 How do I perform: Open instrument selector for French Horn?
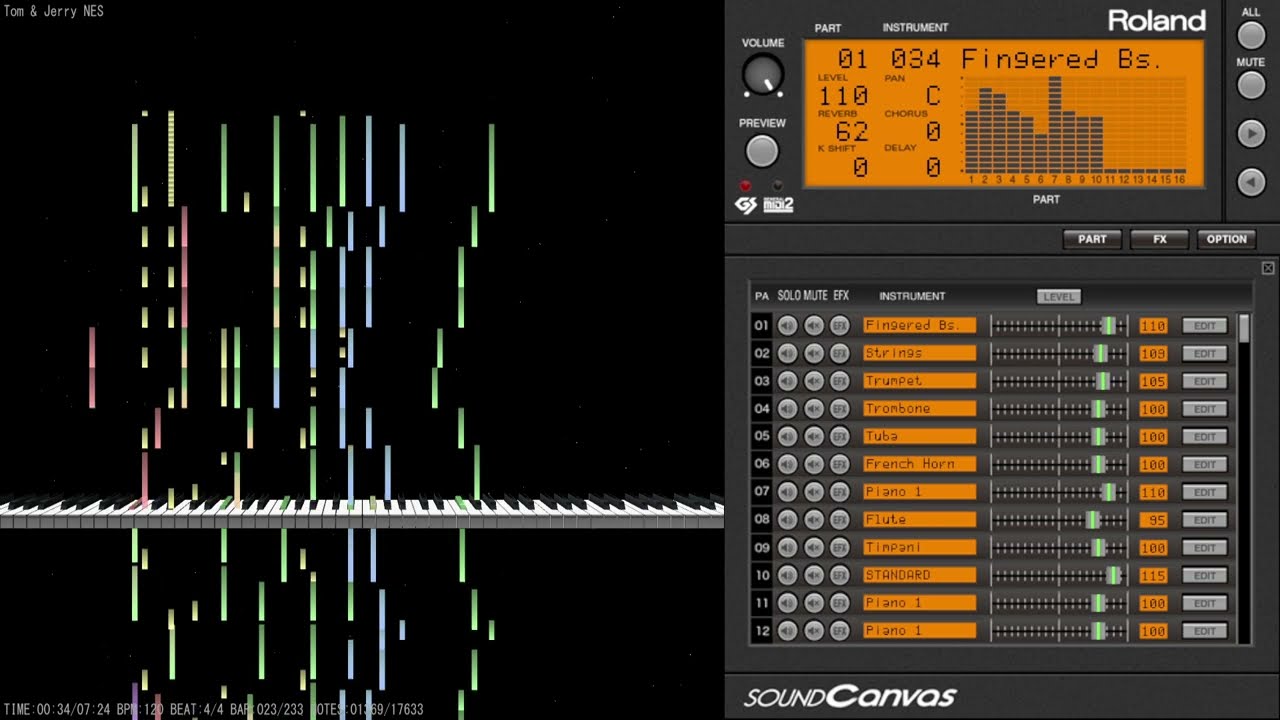pyautogui.click(x=919, y=464)
